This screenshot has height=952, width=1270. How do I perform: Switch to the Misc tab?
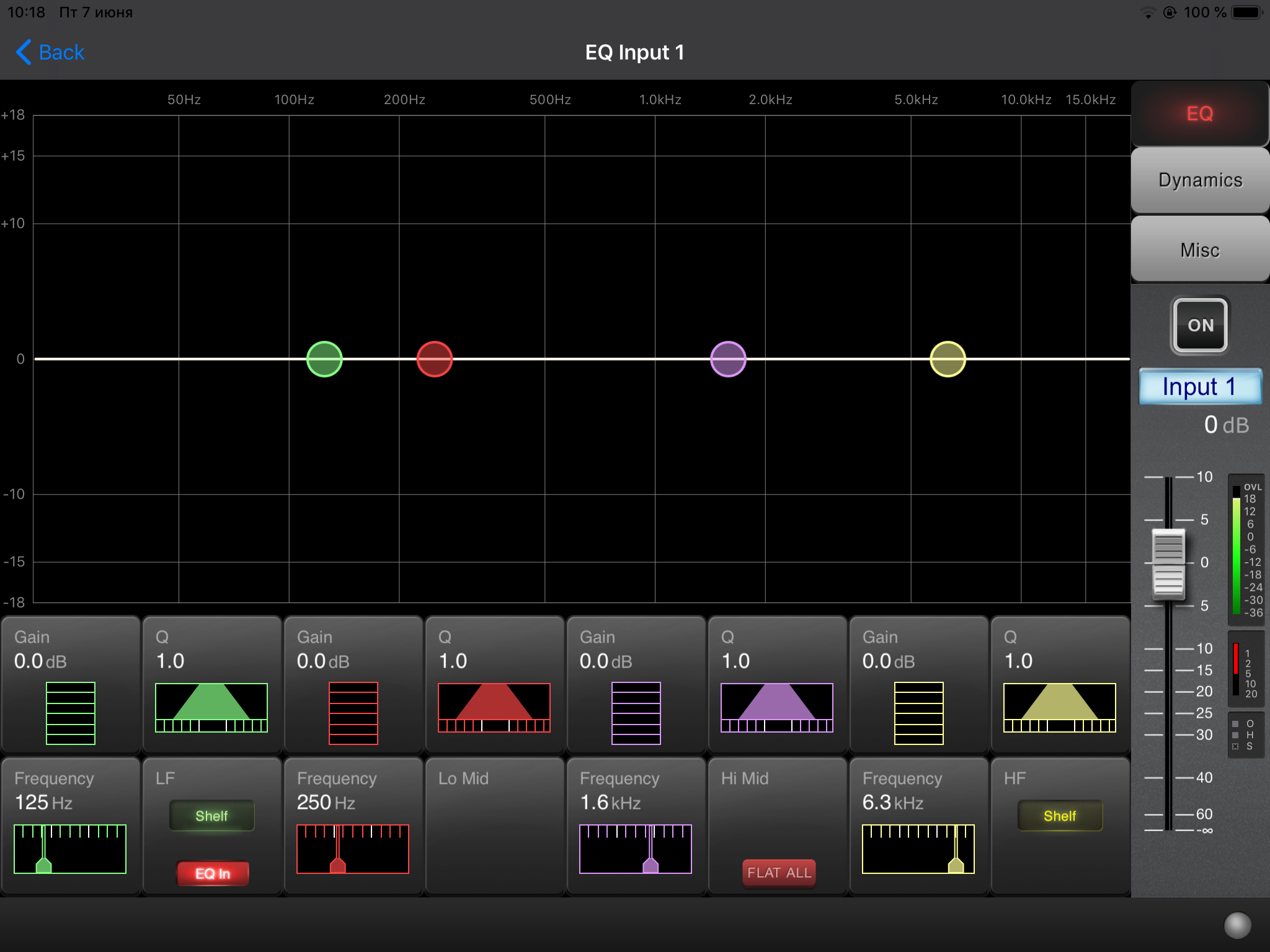(x=1199, y=250)
